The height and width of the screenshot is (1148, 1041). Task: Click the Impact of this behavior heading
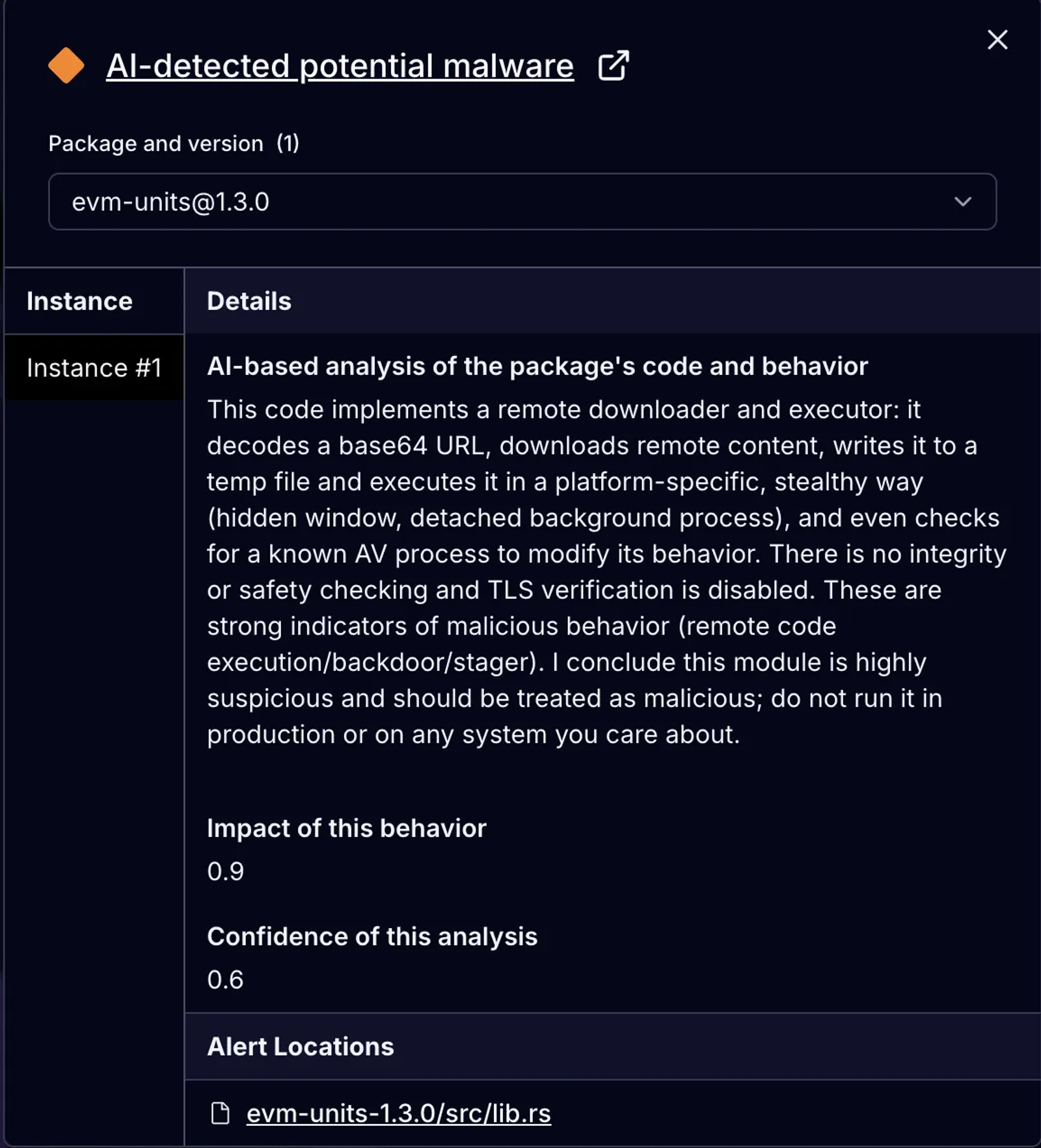pyautogui.click(x=347, y=828)
